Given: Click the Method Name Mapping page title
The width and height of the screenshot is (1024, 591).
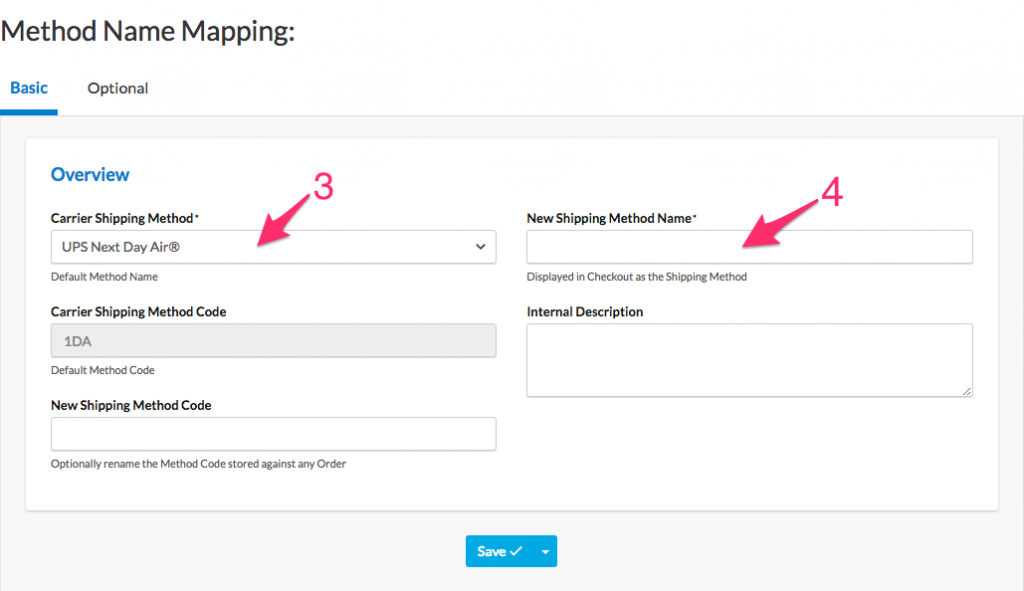Looking at the screenshot, I should [x=148, y=31].
